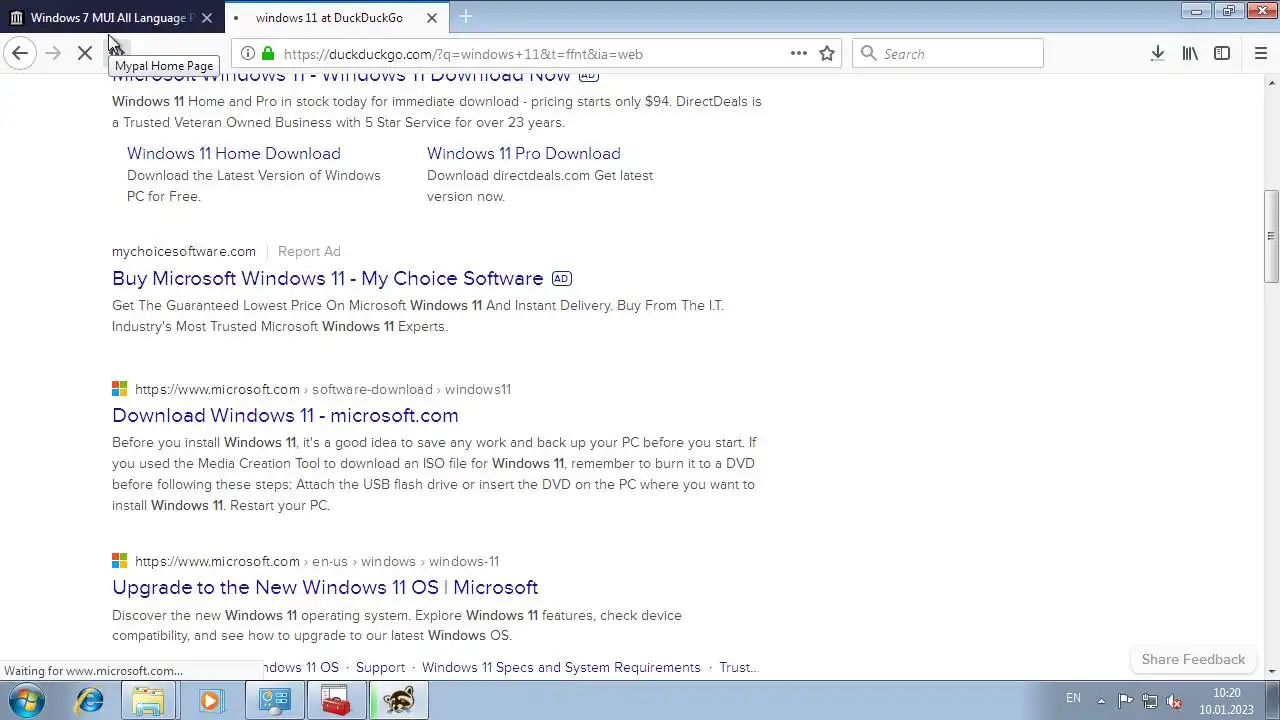Open the Windows 11 Home Download link
Viewport: 1280px width, 720px height.
[x=234, y=153]
